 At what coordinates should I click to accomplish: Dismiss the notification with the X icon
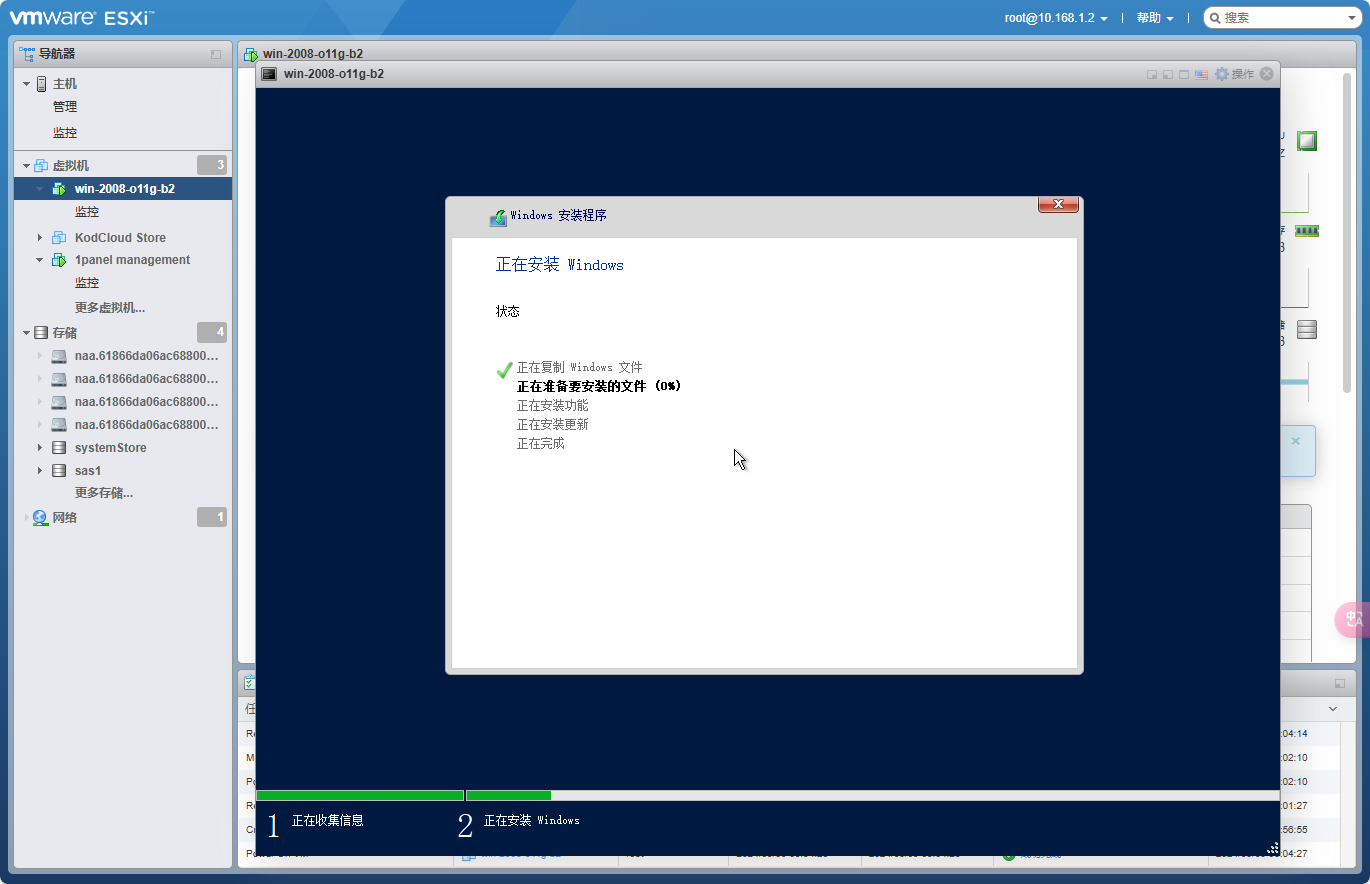[x=1296, y=441]
